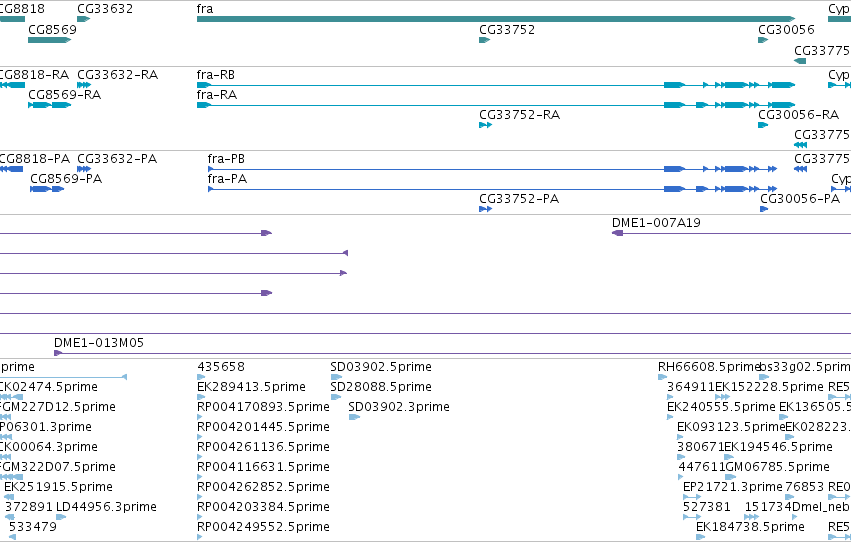851x542 pixels.
Task: Click the 435658 feature label
Action: tap(221, 367)
